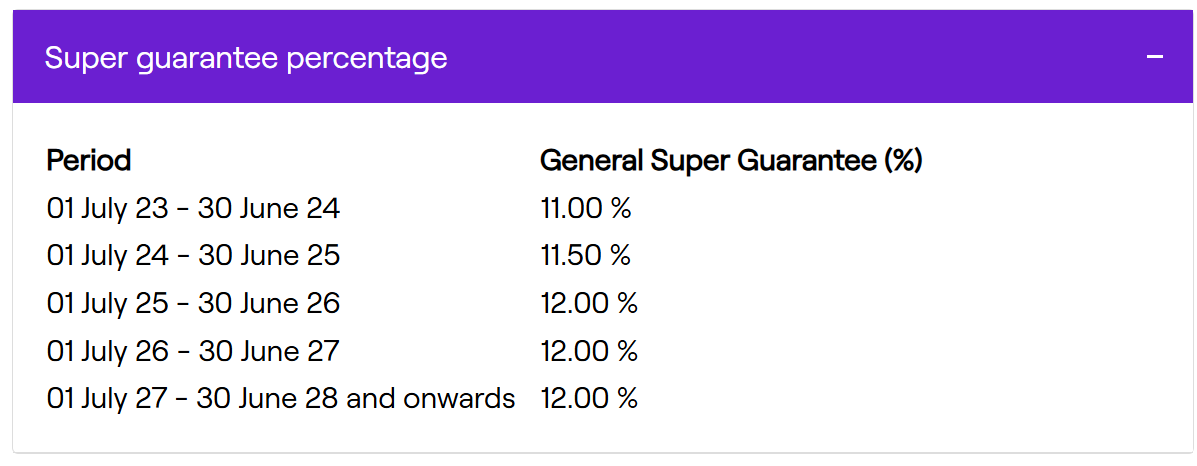Click the 01 July 24 - 30 June 25 period

pos(193,255)
